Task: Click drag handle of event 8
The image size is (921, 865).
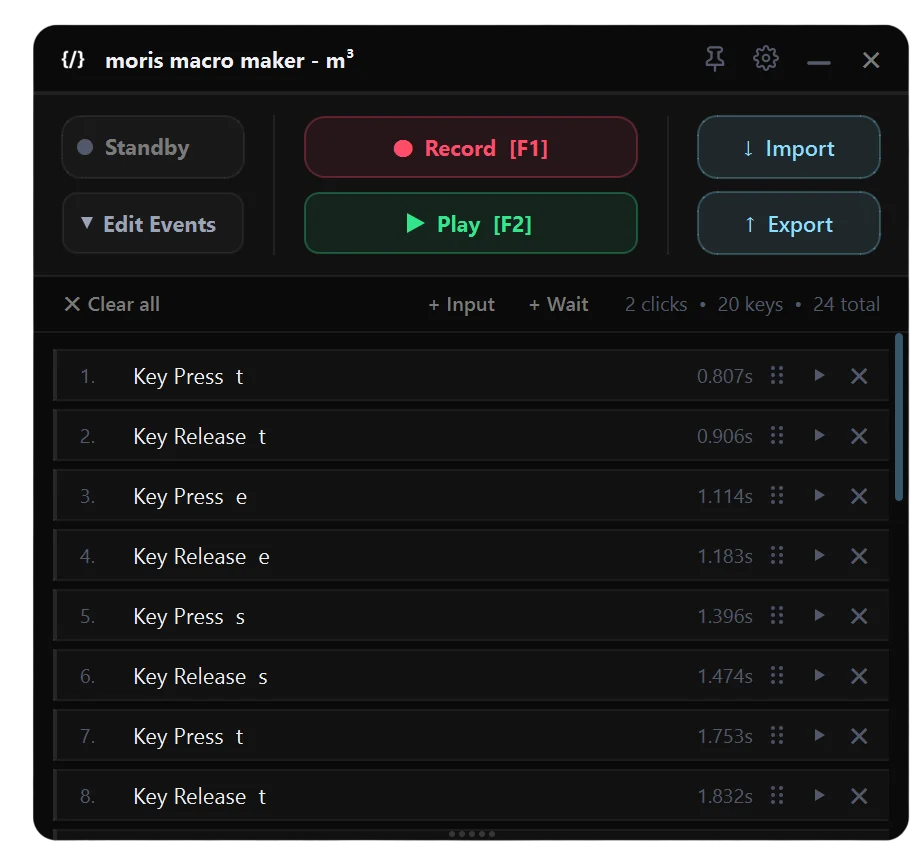Action: pos(777,796)
